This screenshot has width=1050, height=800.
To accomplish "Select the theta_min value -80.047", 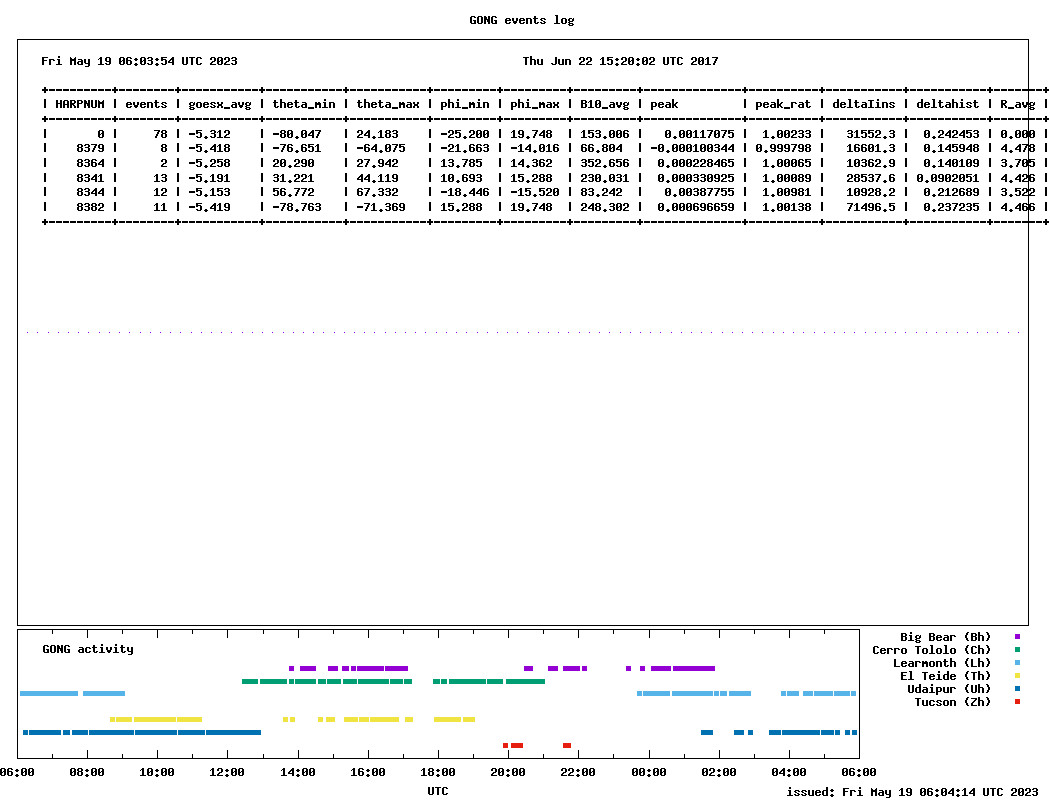I will 297,134.
